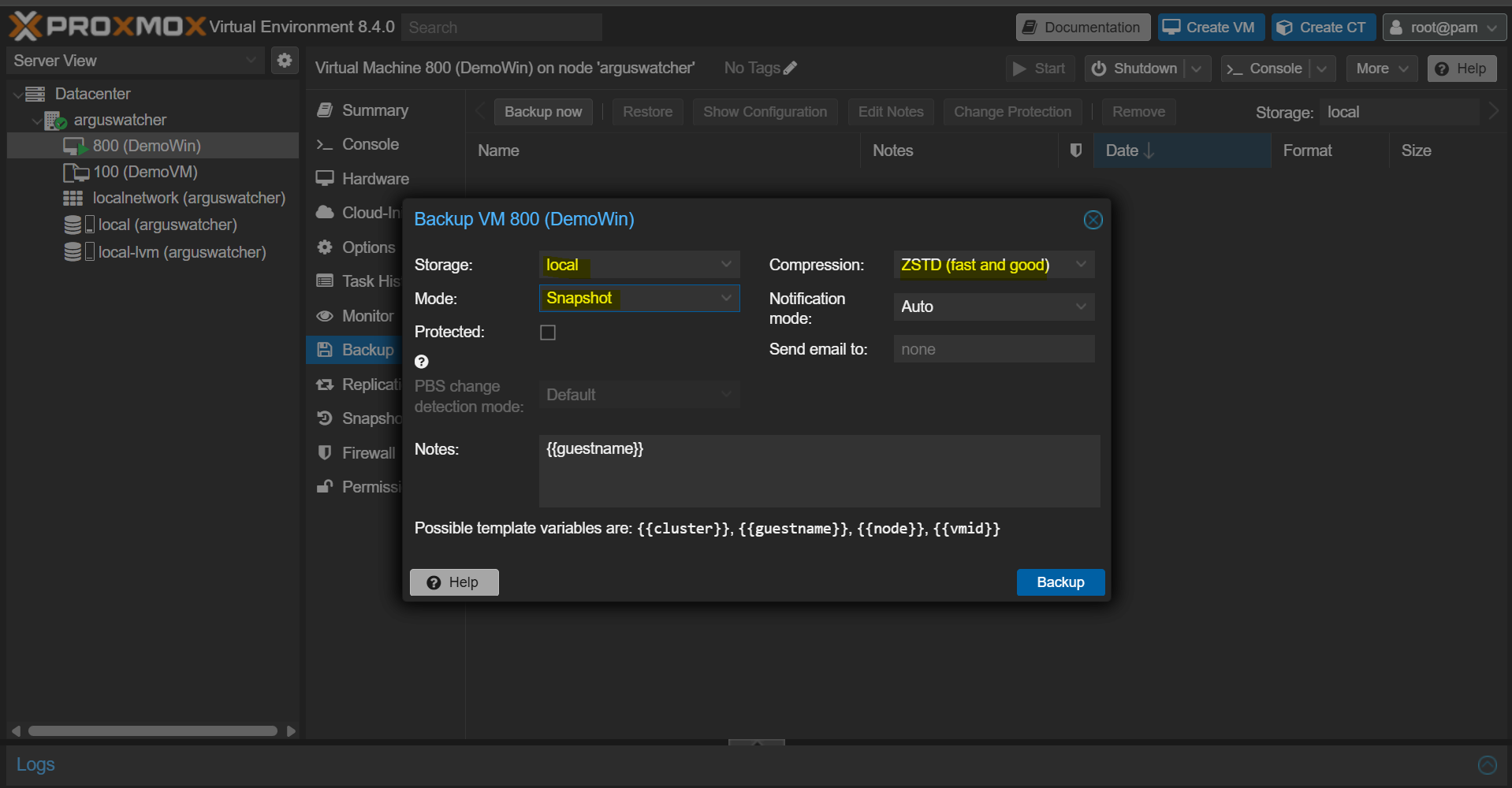The height and width of the screenshot is (788, 1512).
Task: Click the Task History list icon
Action: tap(325, 281)
